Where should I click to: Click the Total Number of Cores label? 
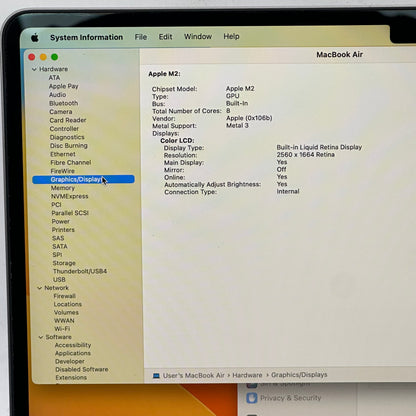tap(187, 111)
